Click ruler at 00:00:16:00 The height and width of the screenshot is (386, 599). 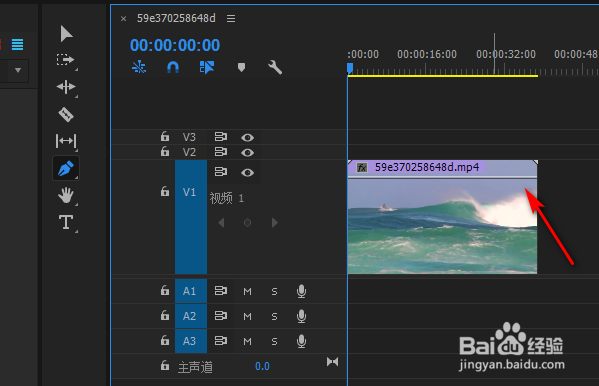point(427,54)
